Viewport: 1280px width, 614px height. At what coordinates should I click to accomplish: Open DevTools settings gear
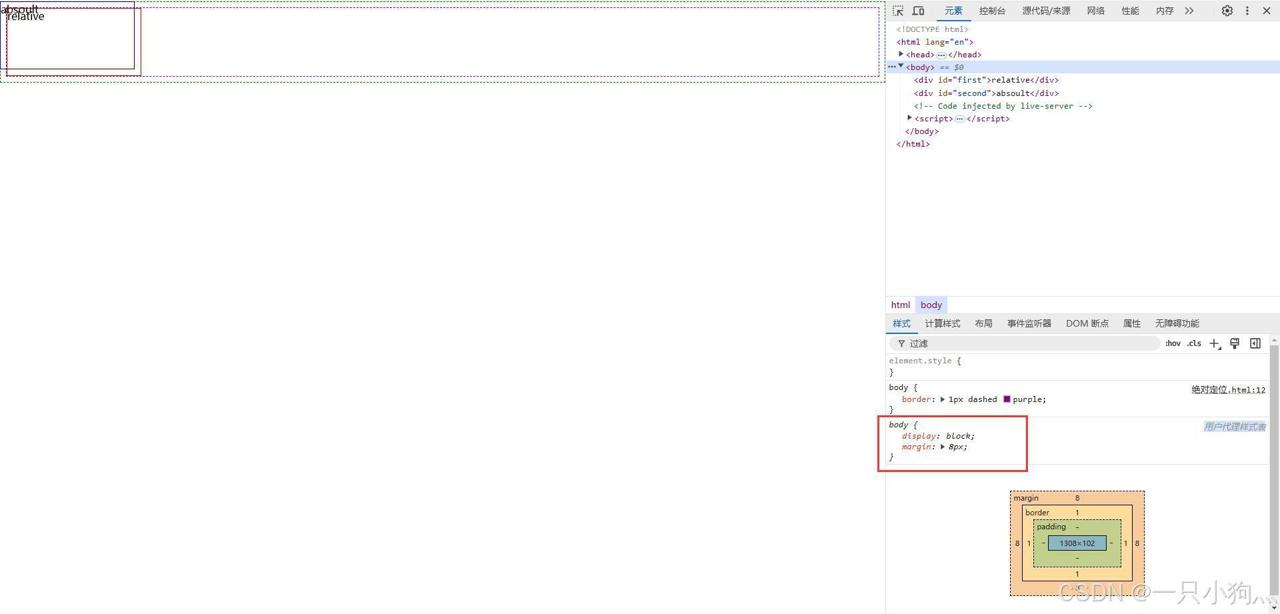pyautogui.click(x=1227, y=11)
